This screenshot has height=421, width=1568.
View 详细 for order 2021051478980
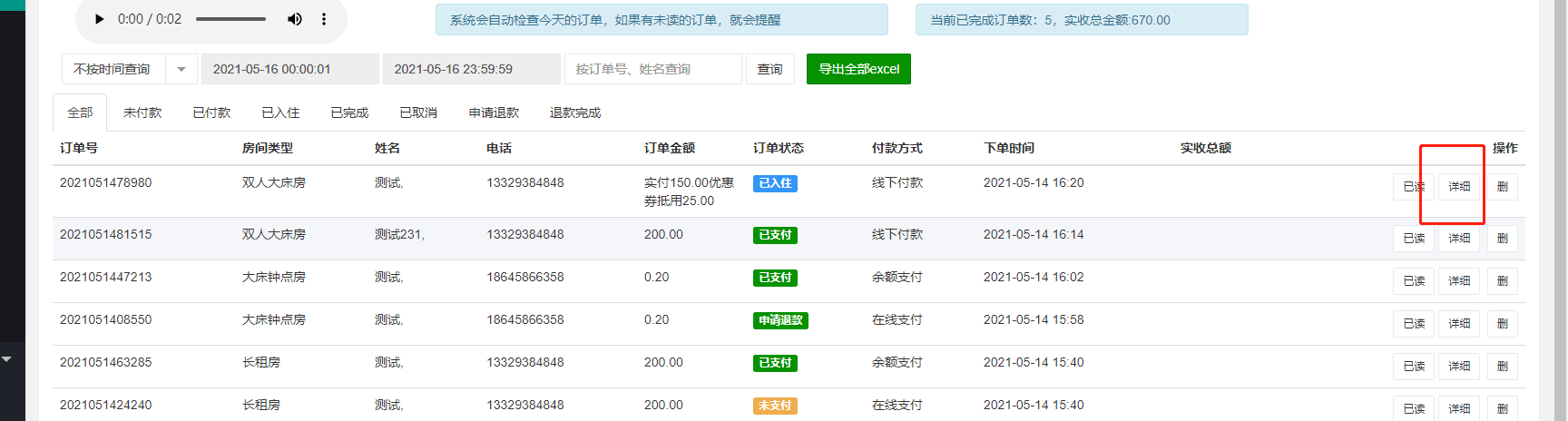(x=1459, y=187)
